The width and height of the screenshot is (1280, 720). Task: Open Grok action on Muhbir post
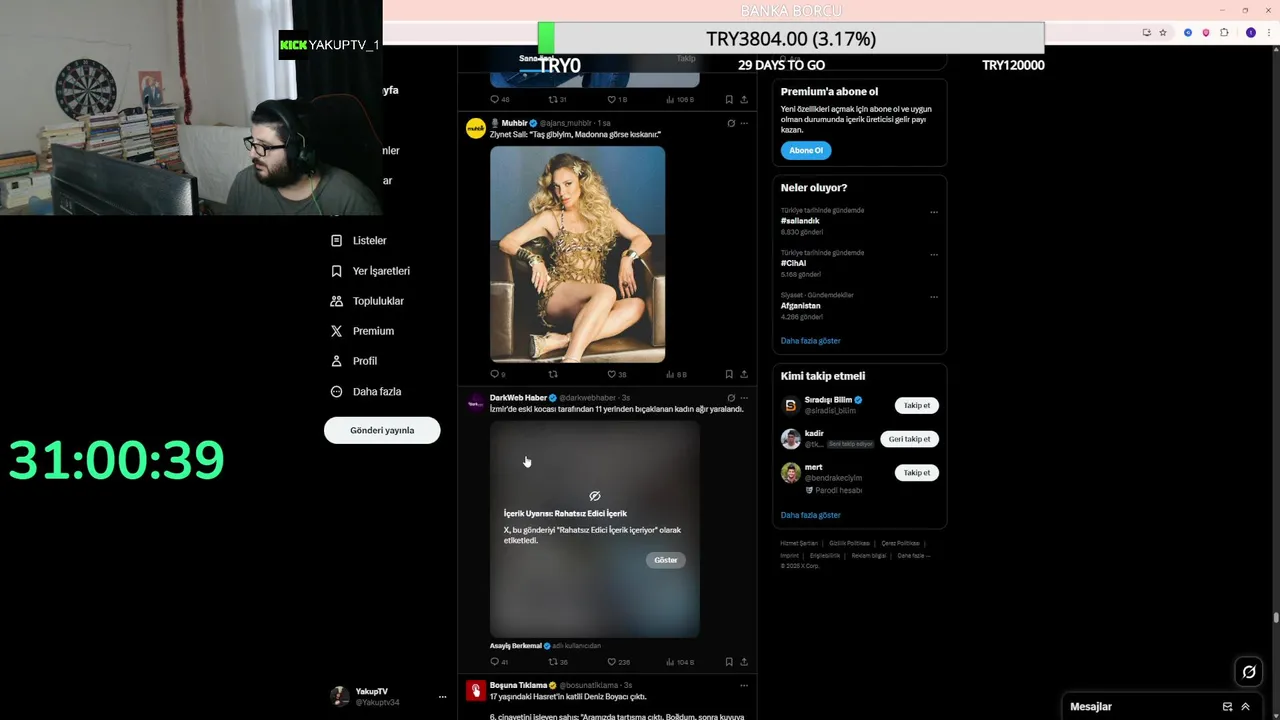731,123
